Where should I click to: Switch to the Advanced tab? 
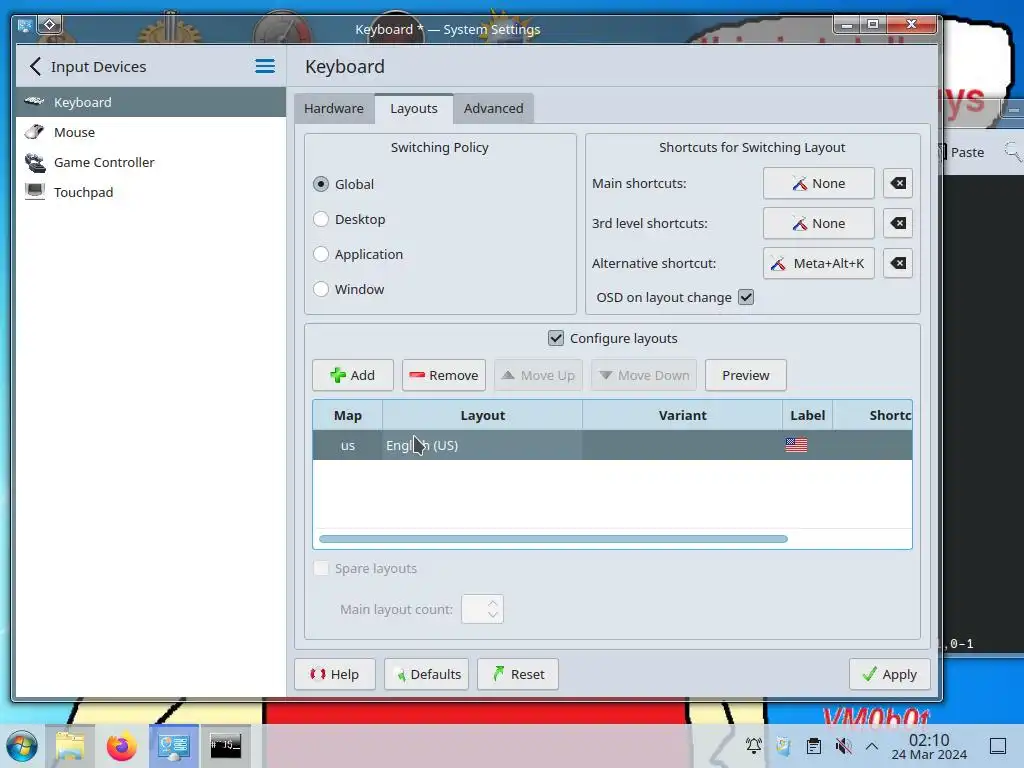click(x=494, y=108)
